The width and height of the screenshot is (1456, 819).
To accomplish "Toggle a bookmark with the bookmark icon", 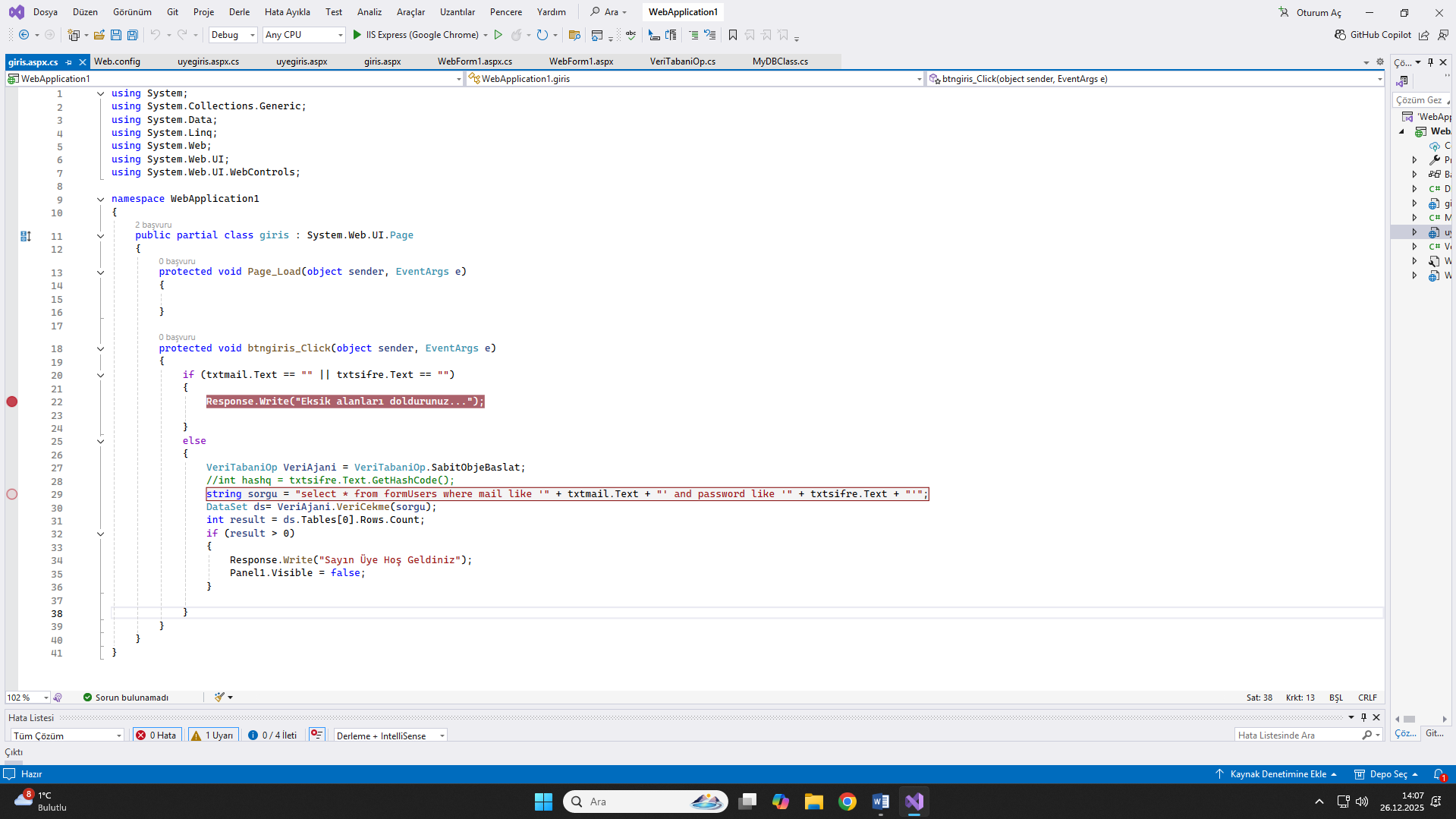I will [733, 35].
